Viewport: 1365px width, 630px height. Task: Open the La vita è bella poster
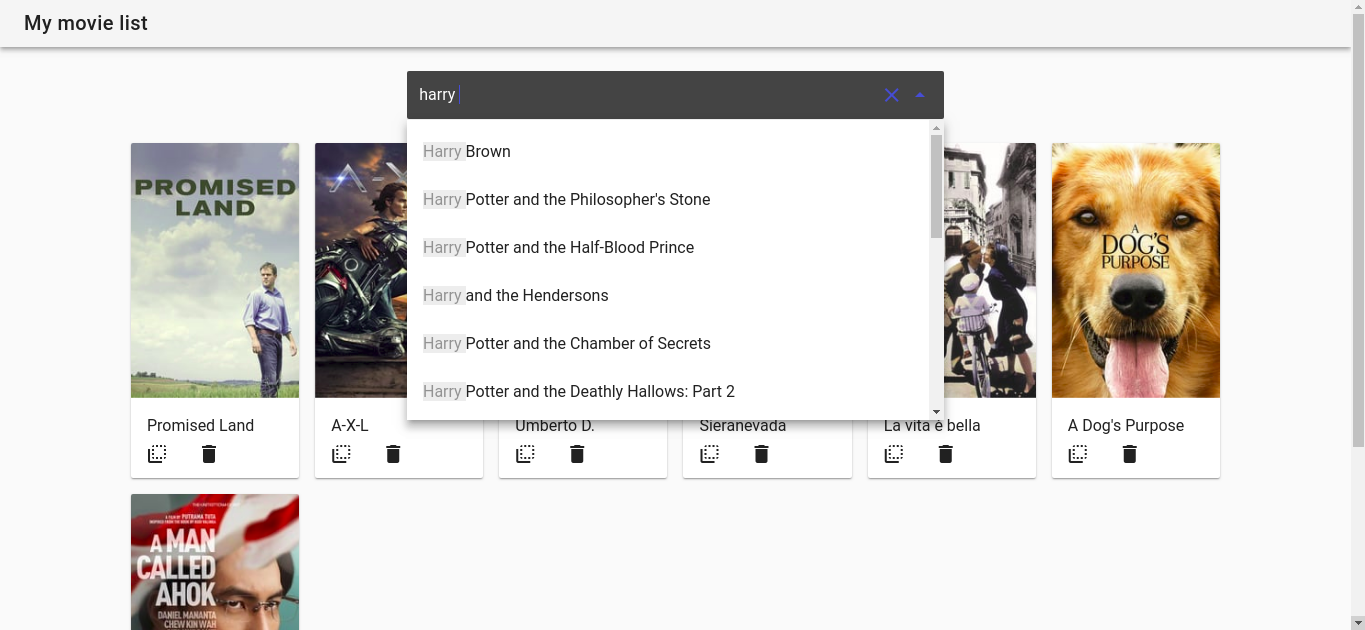pos(990,270)
